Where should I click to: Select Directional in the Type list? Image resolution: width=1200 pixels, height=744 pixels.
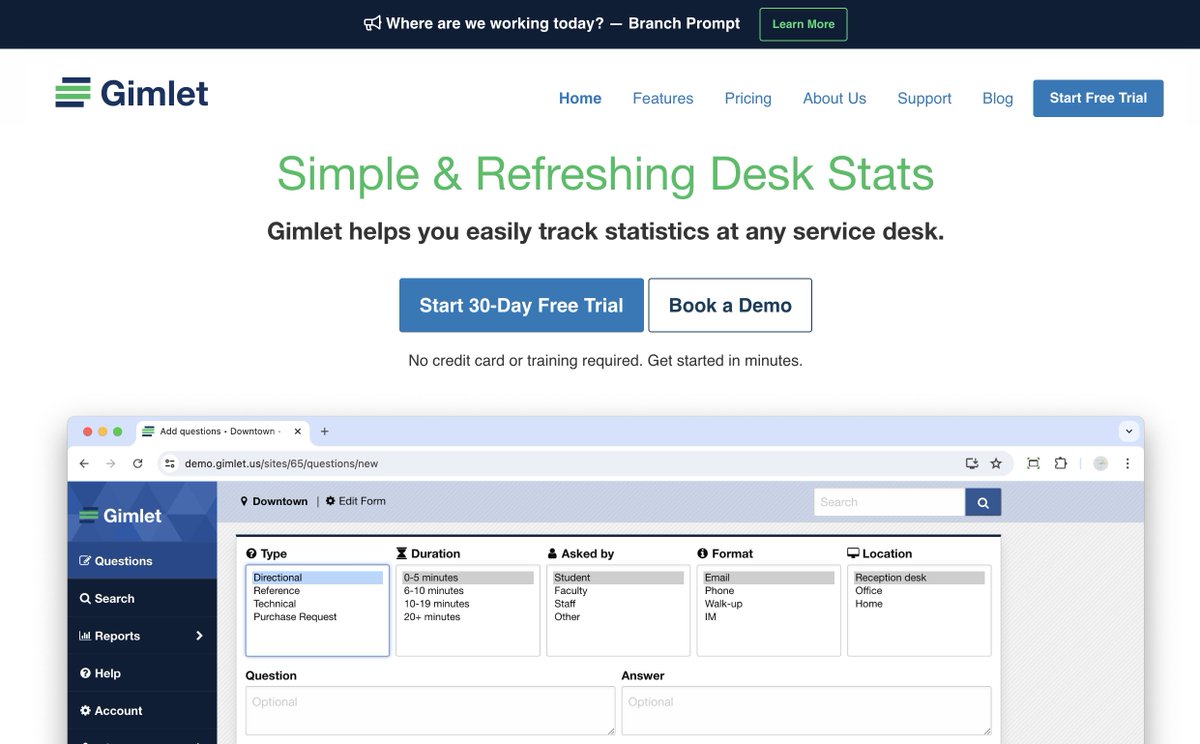pyautogui.click(x=317, y=578)
